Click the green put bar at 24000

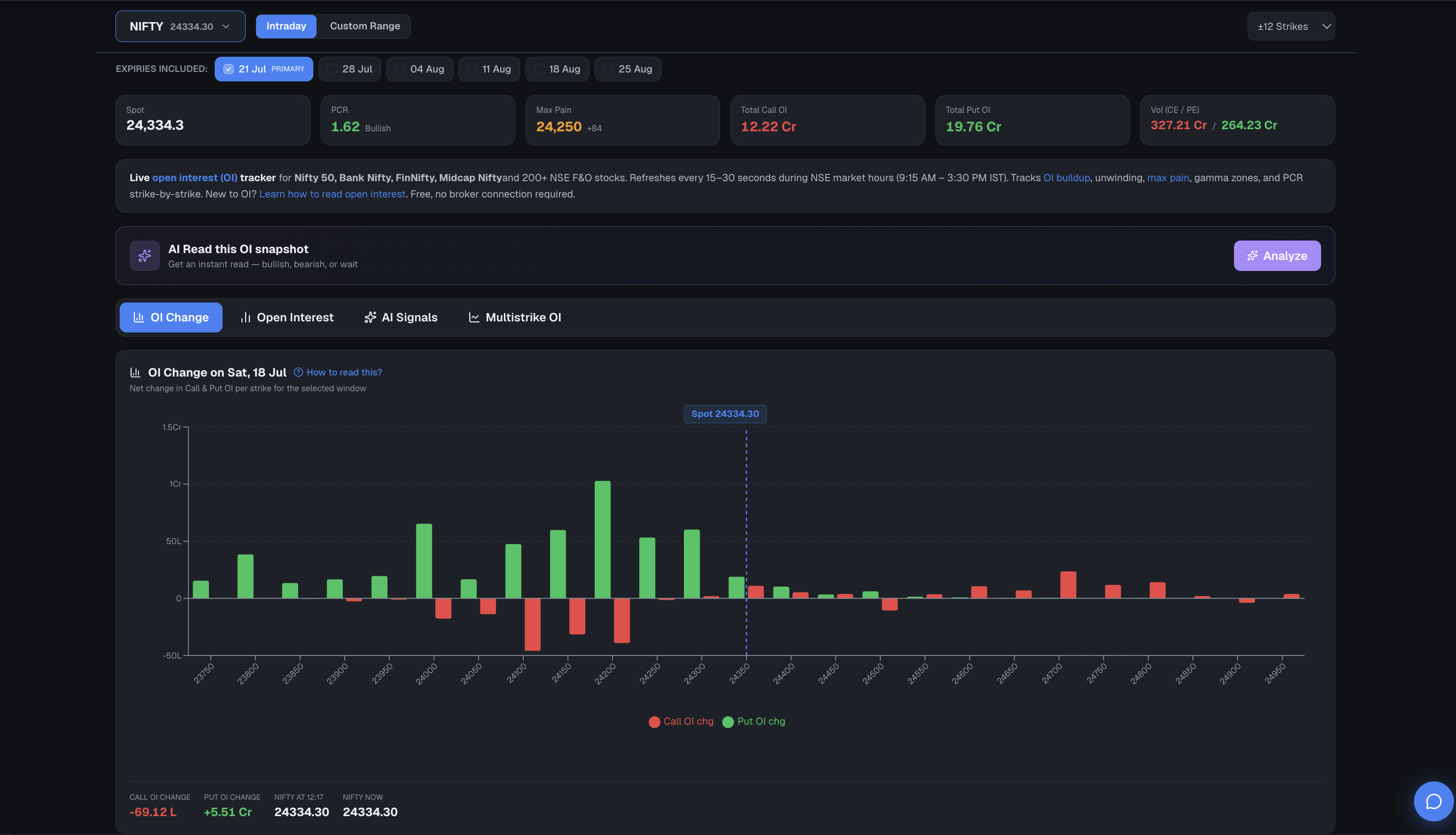click(424, 561)
